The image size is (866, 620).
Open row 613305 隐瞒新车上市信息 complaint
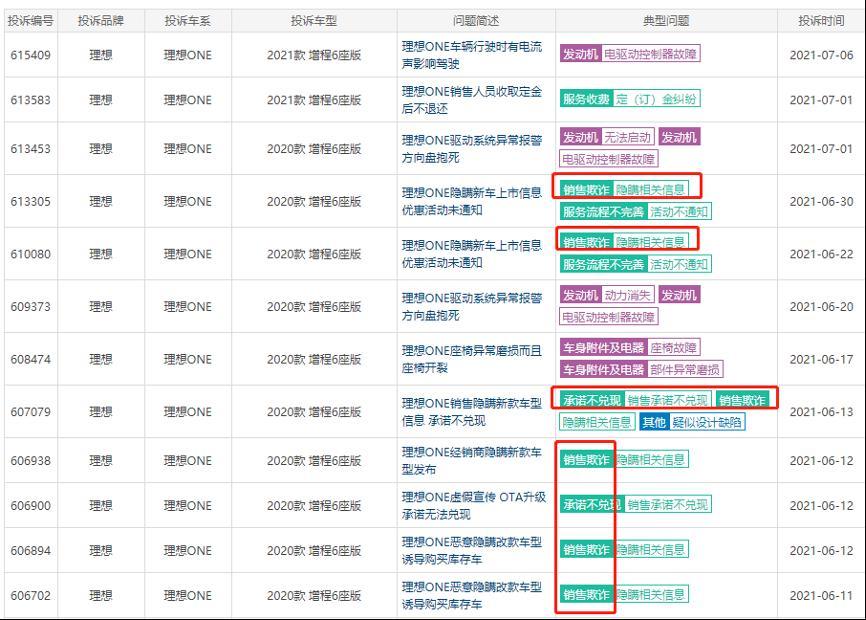(x=472, y=201)
